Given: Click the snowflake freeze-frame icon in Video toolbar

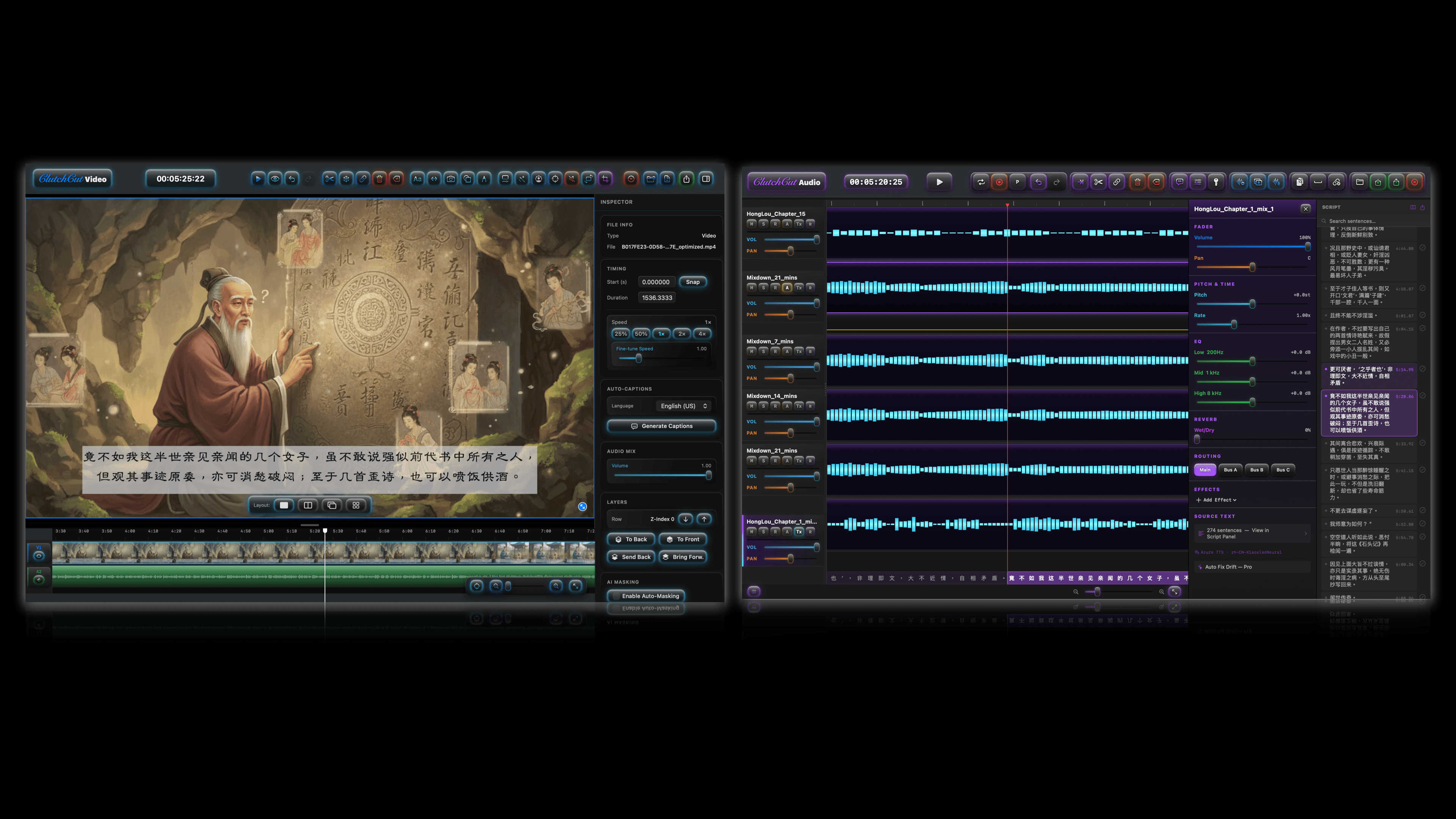Looking at the screenshot, I should [347, 179].
